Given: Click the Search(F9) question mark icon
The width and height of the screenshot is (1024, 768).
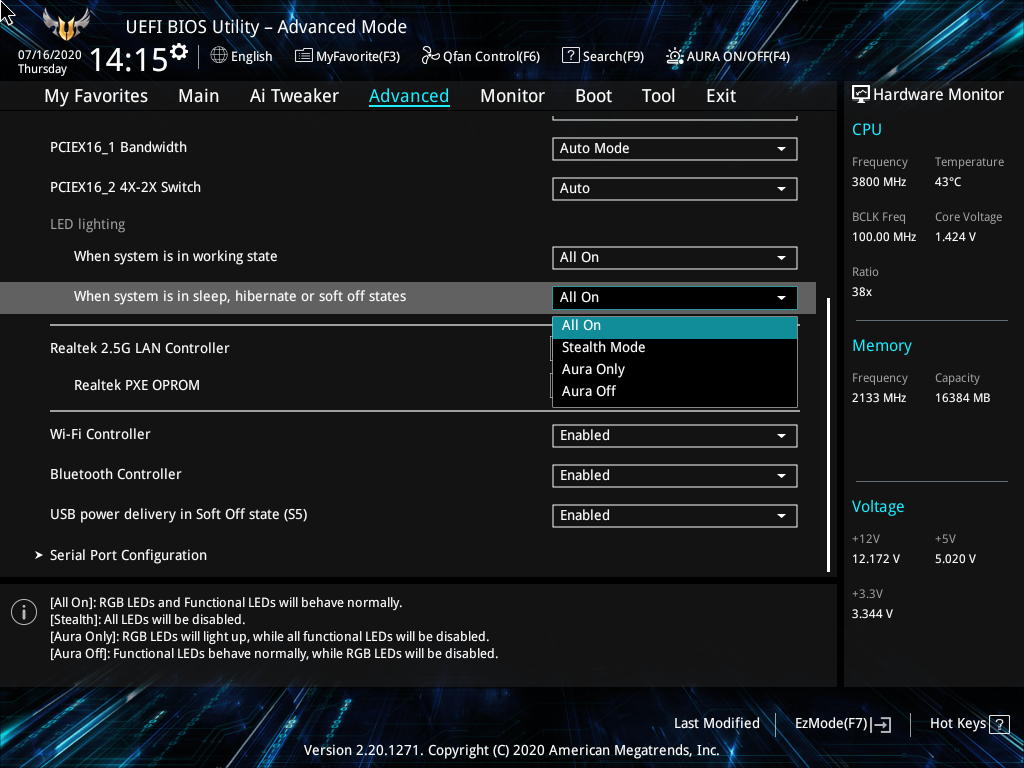Looking at the screenshot, I should click(x=570, y=56).
